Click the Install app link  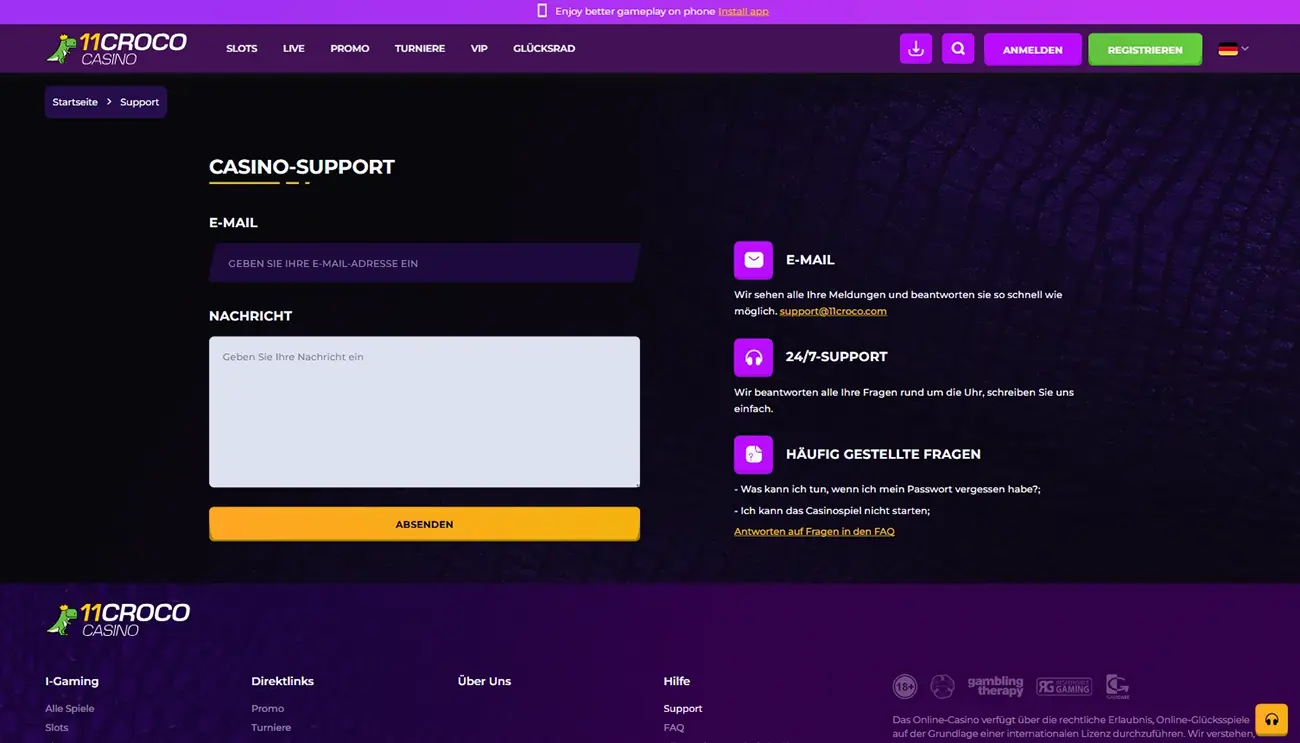(x=743, y=11)
